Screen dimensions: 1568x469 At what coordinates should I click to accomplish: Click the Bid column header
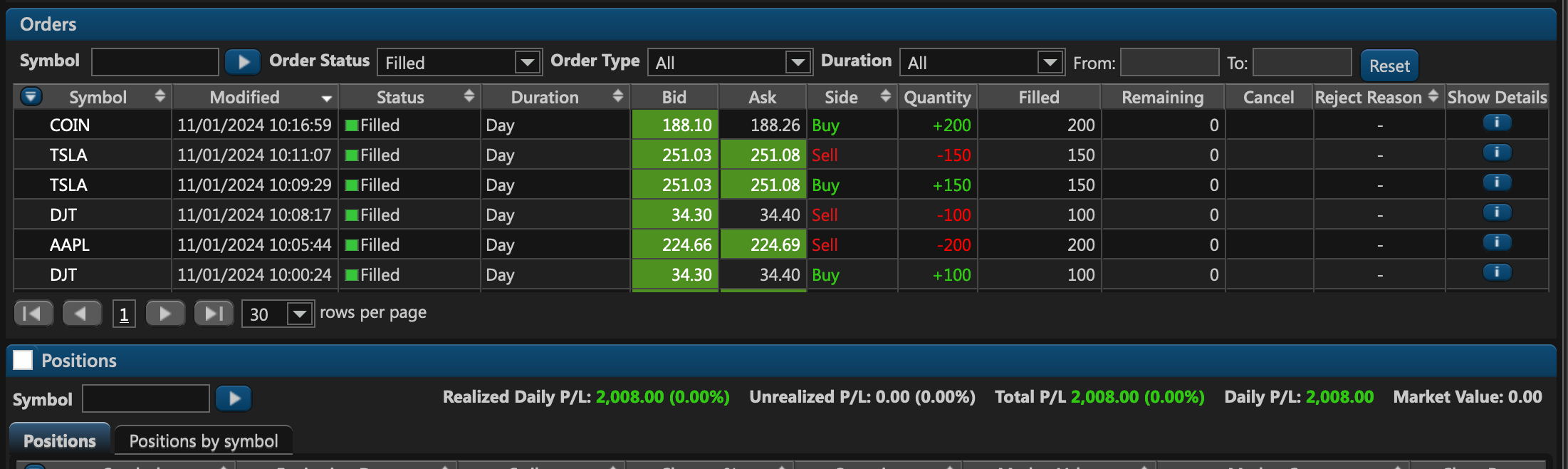tap(674, 97)
